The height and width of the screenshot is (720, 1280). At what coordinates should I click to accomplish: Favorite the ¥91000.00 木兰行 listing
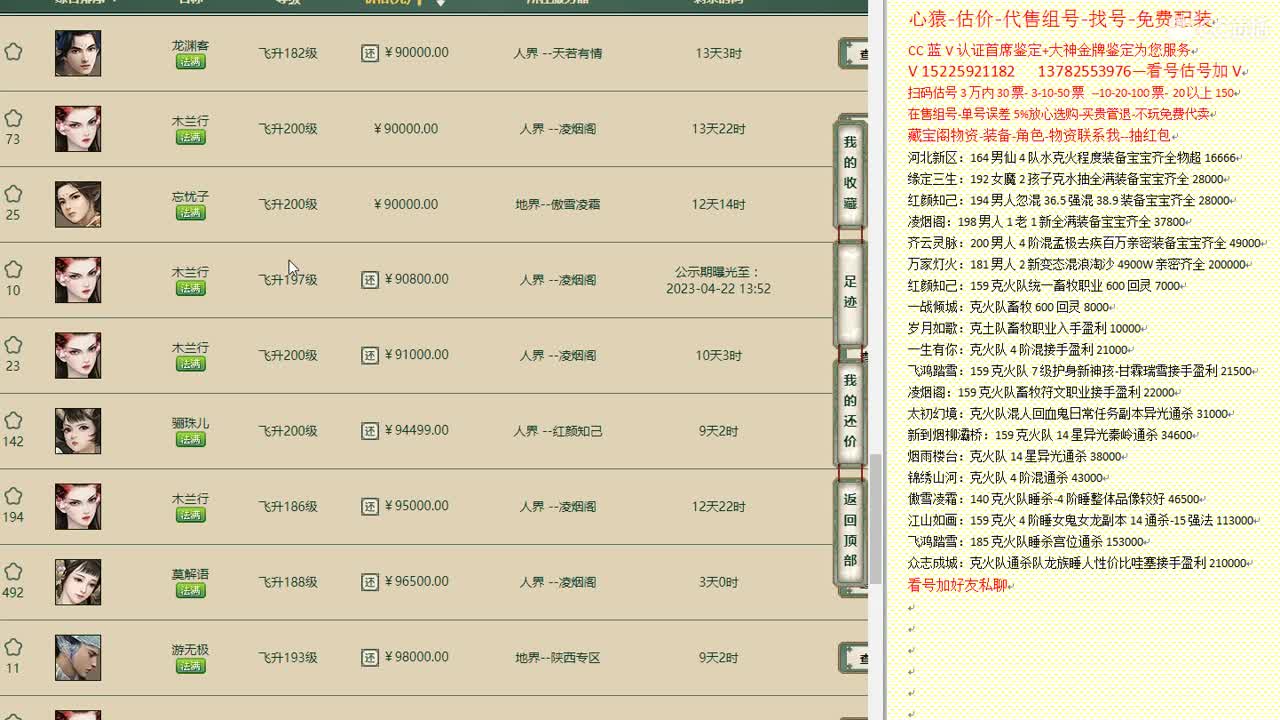(x=13, y=345)
